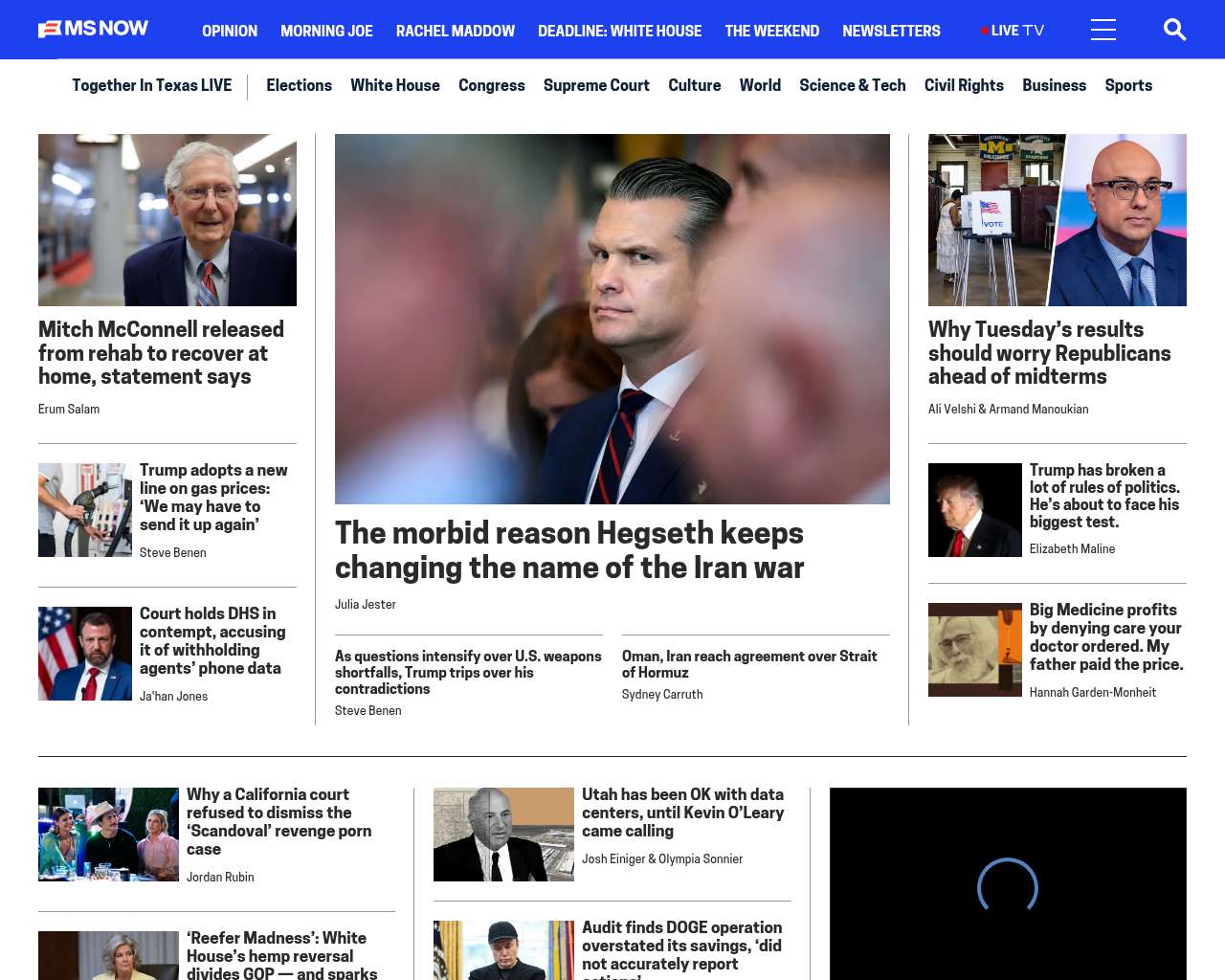Open gas pump article thumbnail
Screen dimensions: 1225x980
(x=85, y=510)
